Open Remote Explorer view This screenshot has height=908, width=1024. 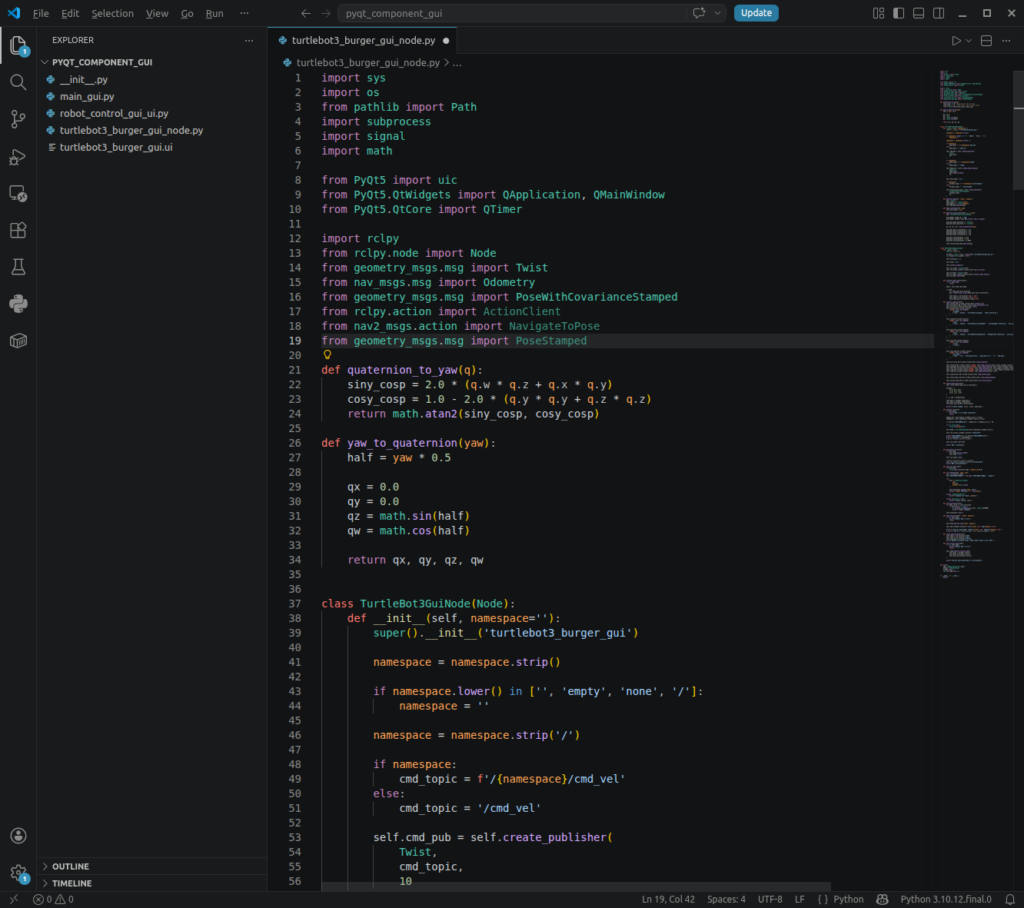click(18, 193)
